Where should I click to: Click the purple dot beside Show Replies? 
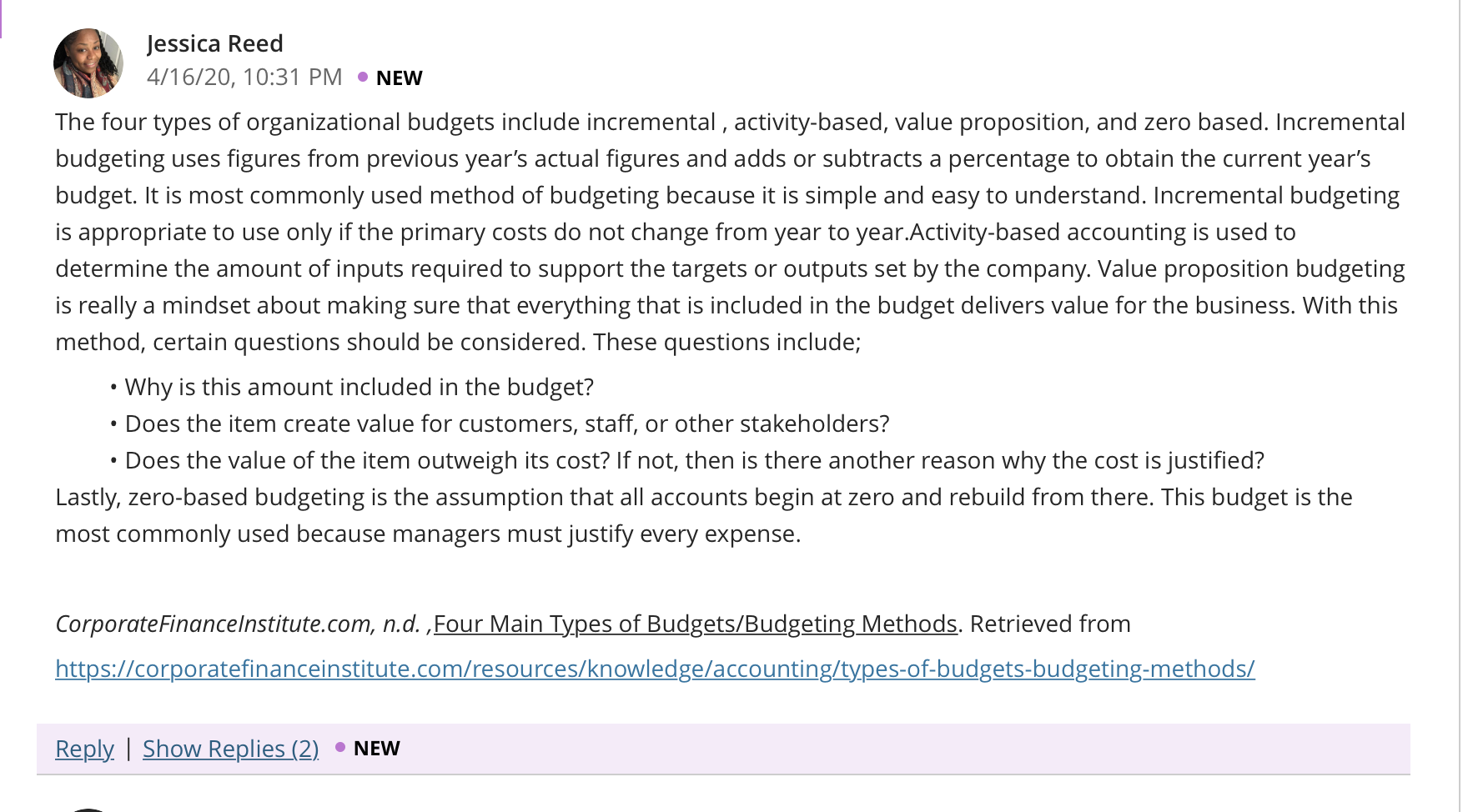pos(340,747)
